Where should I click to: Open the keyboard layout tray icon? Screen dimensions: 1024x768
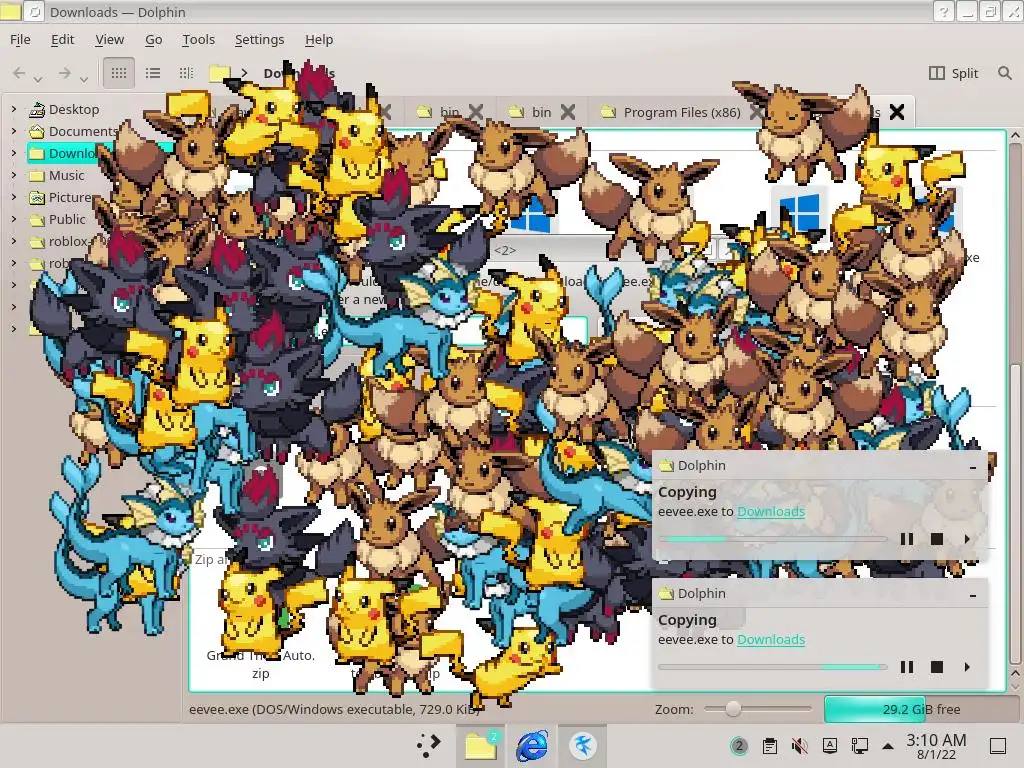coord(829,746)
